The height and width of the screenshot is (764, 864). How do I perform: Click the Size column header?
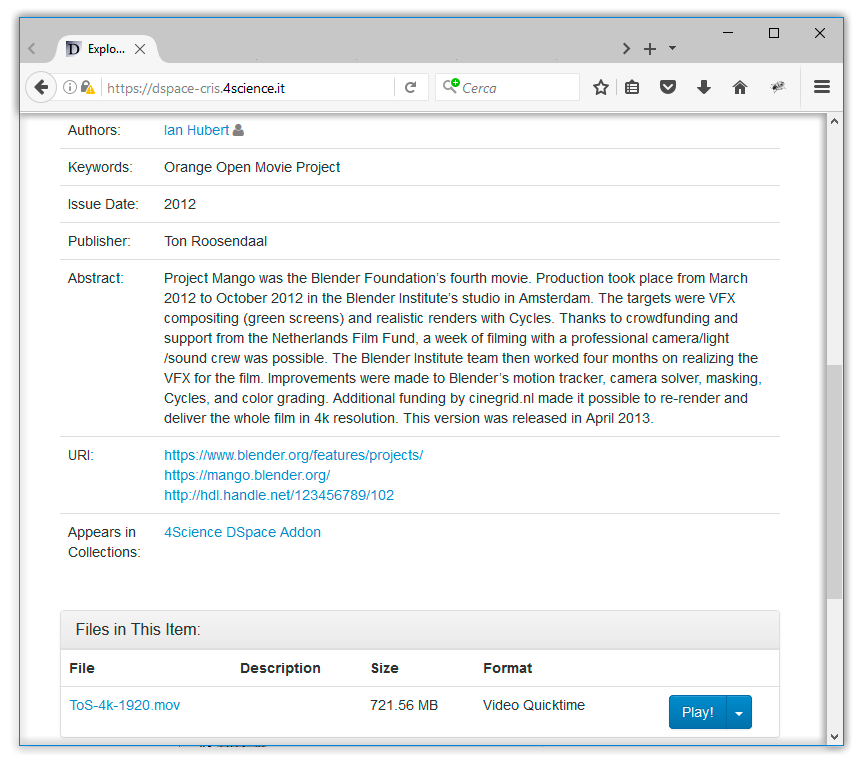(x=385, y=668)
